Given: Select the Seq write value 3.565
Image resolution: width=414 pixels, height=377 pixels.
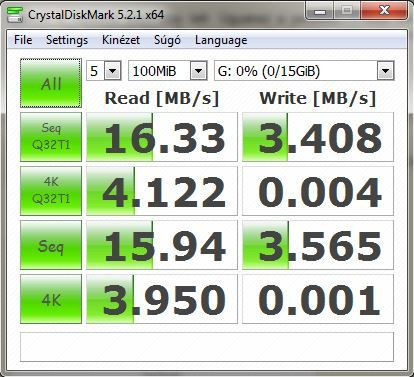Looking at the screenshot, I should [318, 245].
